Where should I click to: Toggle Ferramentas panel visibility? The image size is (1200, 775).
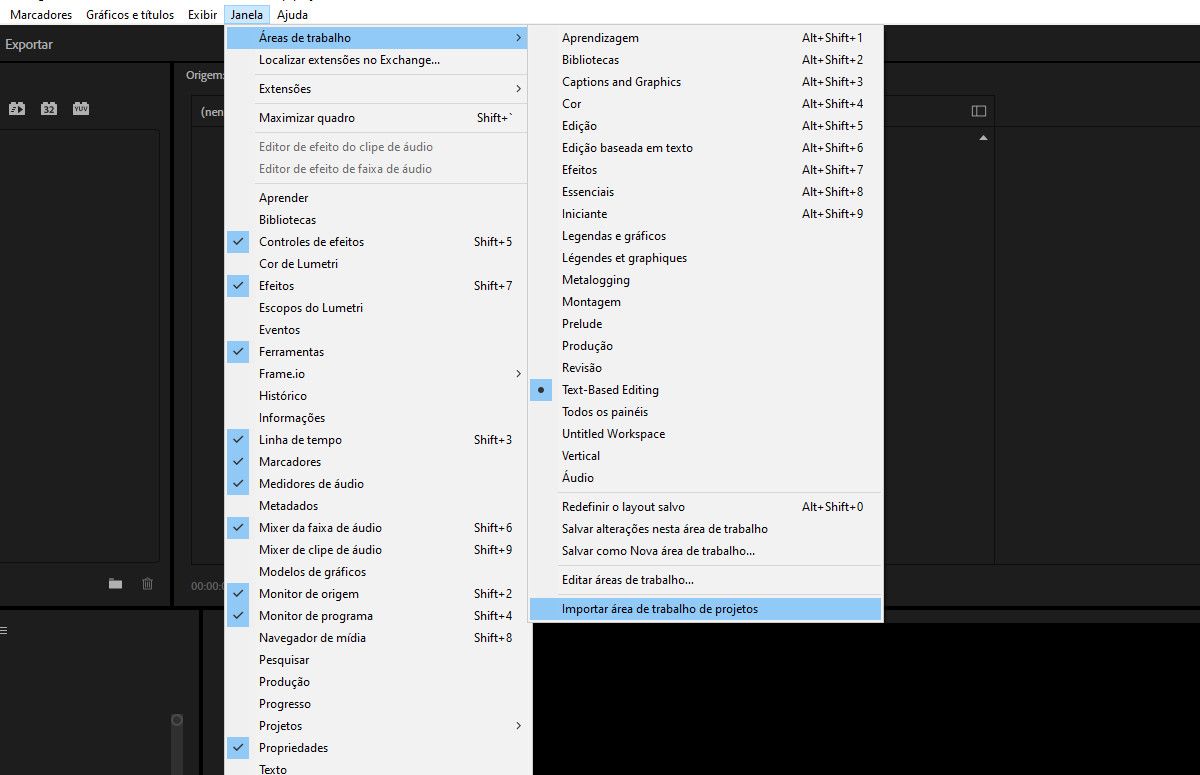376,352
